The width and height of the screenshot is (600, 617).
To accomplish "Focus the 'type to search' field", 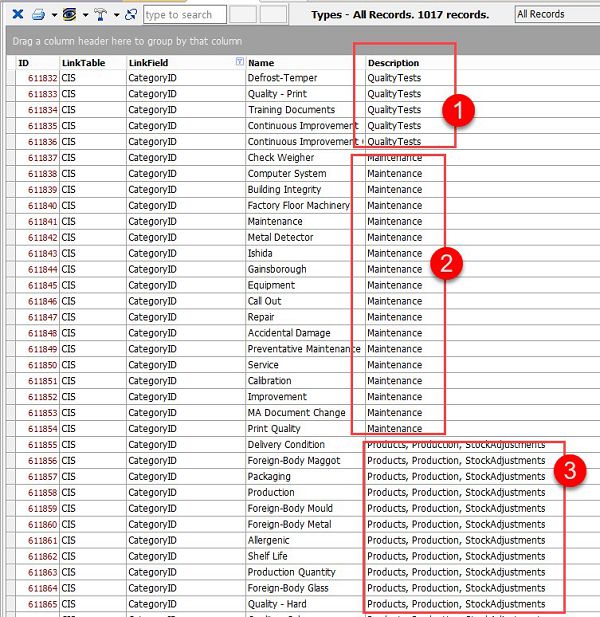I will click(x=185, y=15).
